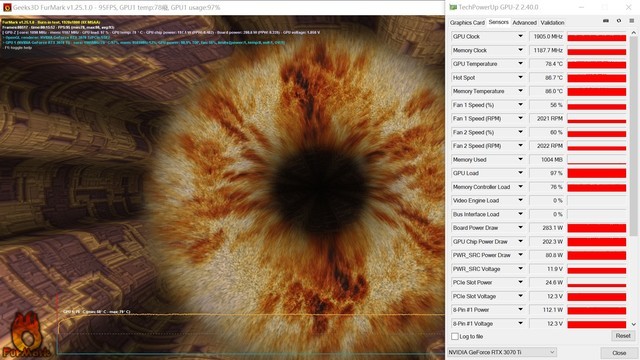Click the Memory Controller Load history graph
Screen dimensions: 640x360
coord(597,187)
